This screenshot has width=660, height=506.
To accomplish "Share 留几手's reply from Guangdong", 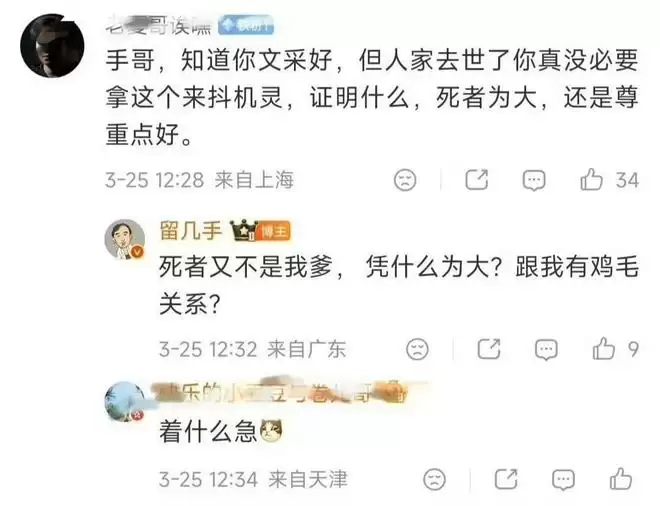I will point(489,349).
